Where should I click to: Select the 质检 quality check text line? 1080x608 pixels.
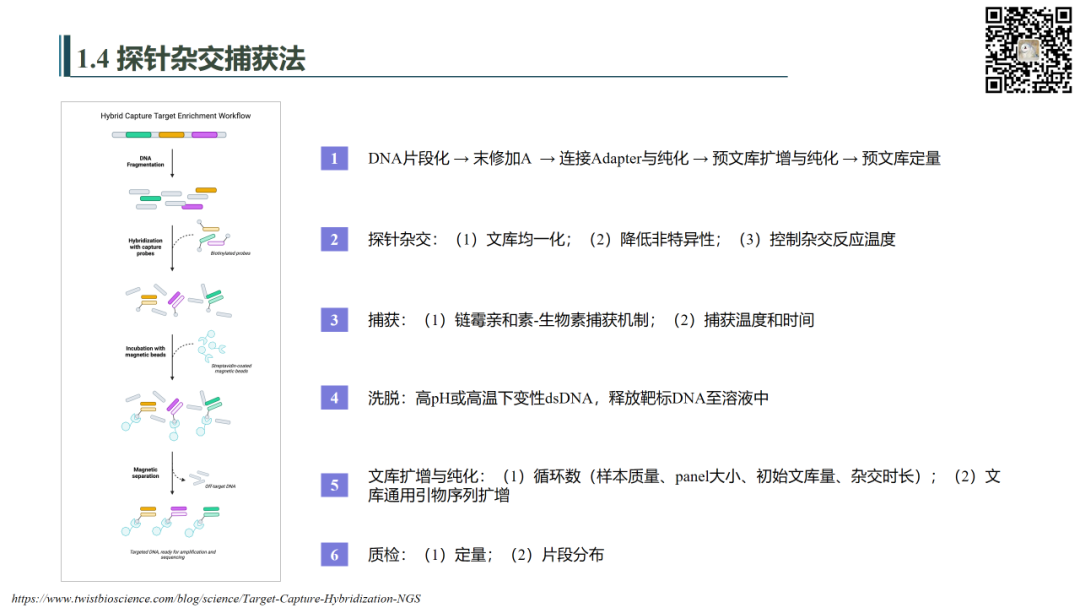(485, 555)
